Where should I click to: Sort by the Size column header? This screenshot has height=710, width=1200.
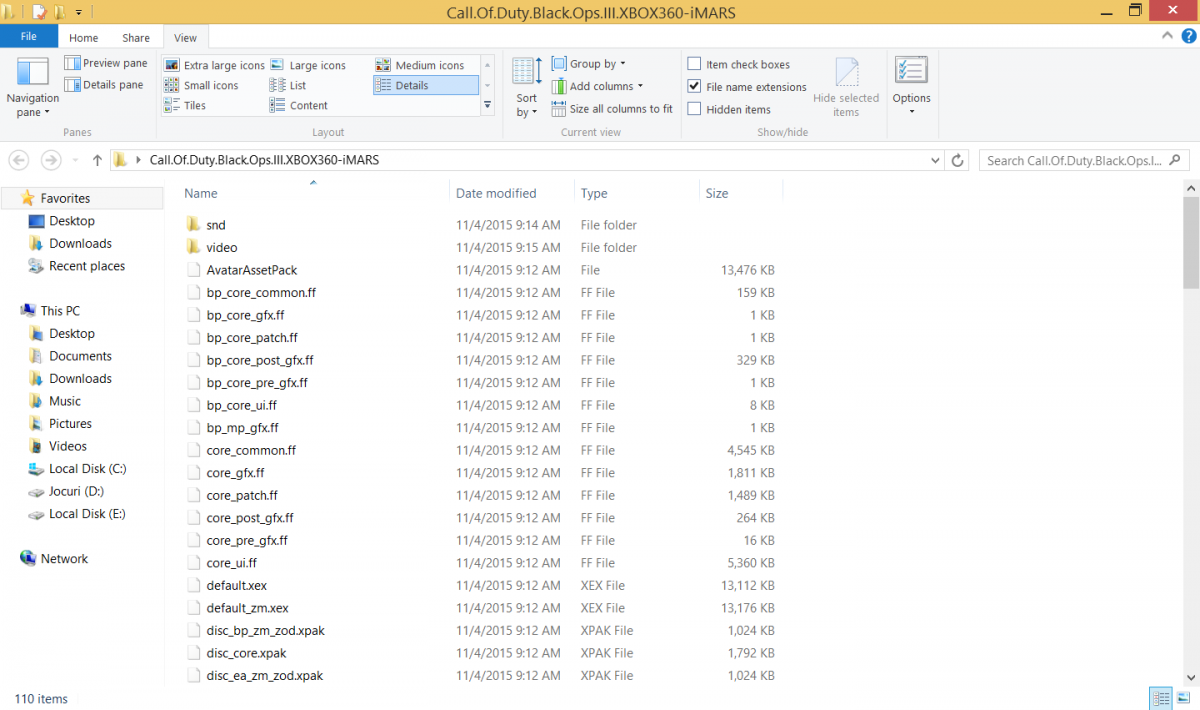click(717, 193)
